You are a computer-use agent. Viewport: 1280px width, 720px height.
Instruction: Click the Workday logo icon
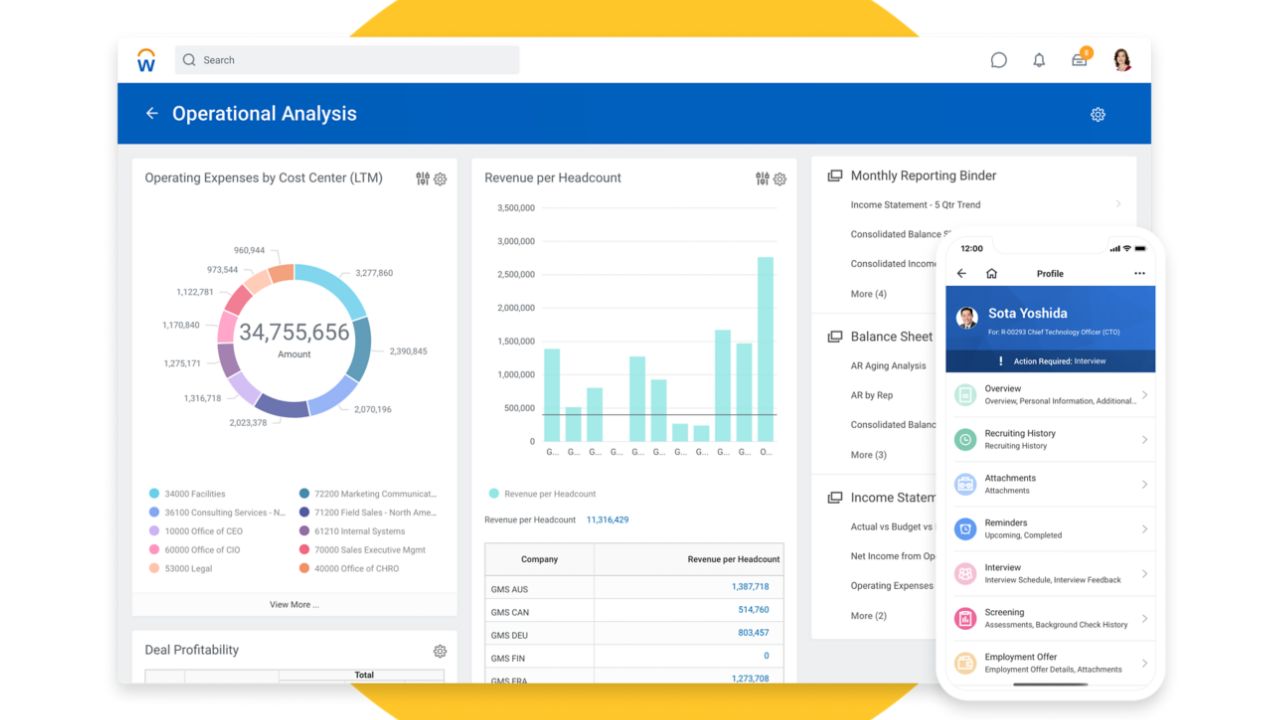click(146, 60)
